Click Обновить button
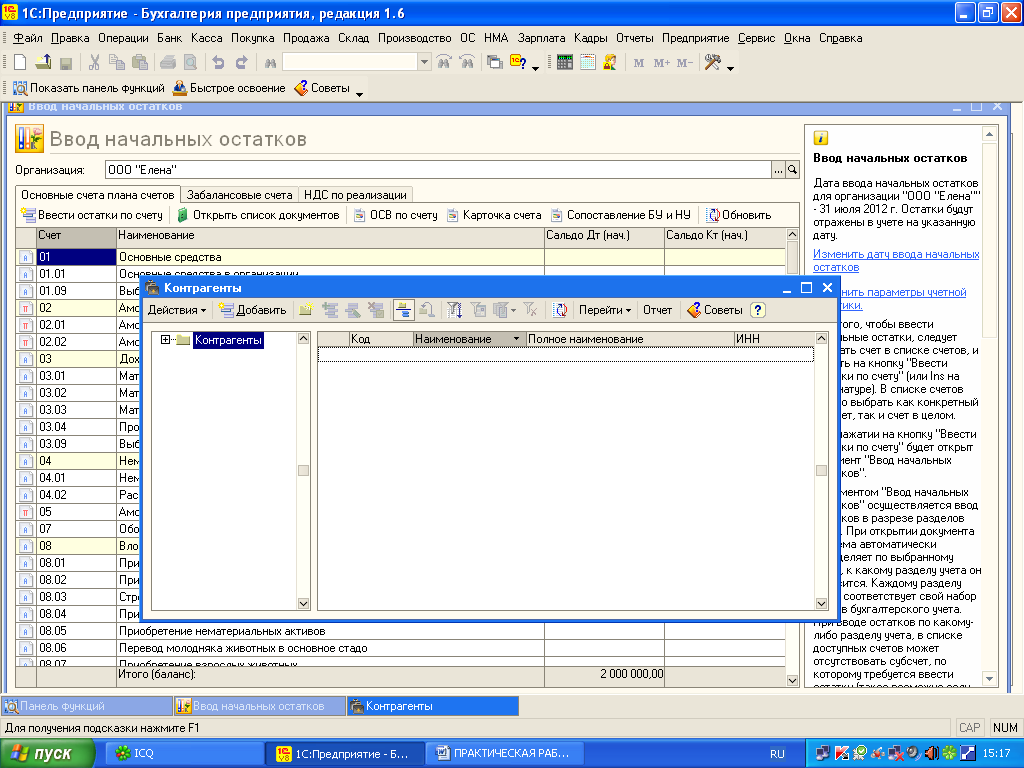 (739, 215)
